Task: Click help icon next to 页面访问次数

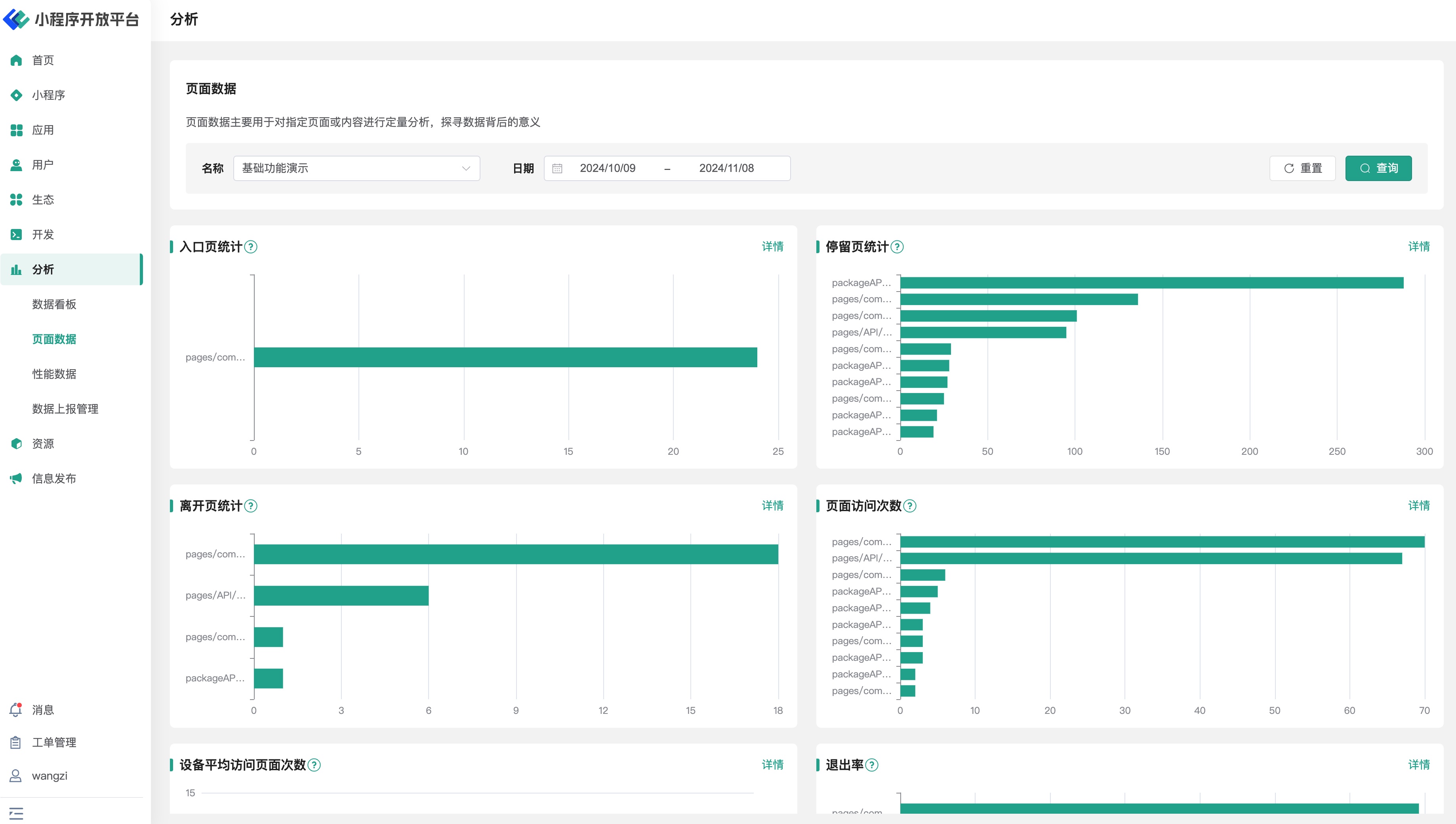Action: click(909, 506)
